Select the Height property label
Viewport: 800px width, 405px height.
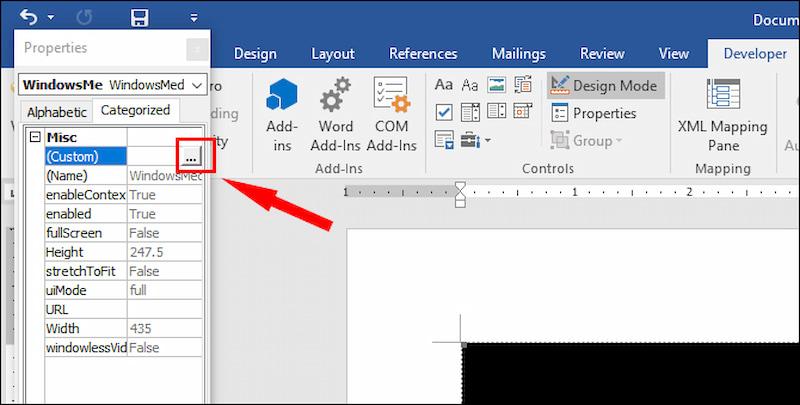(x=85, y=252)
